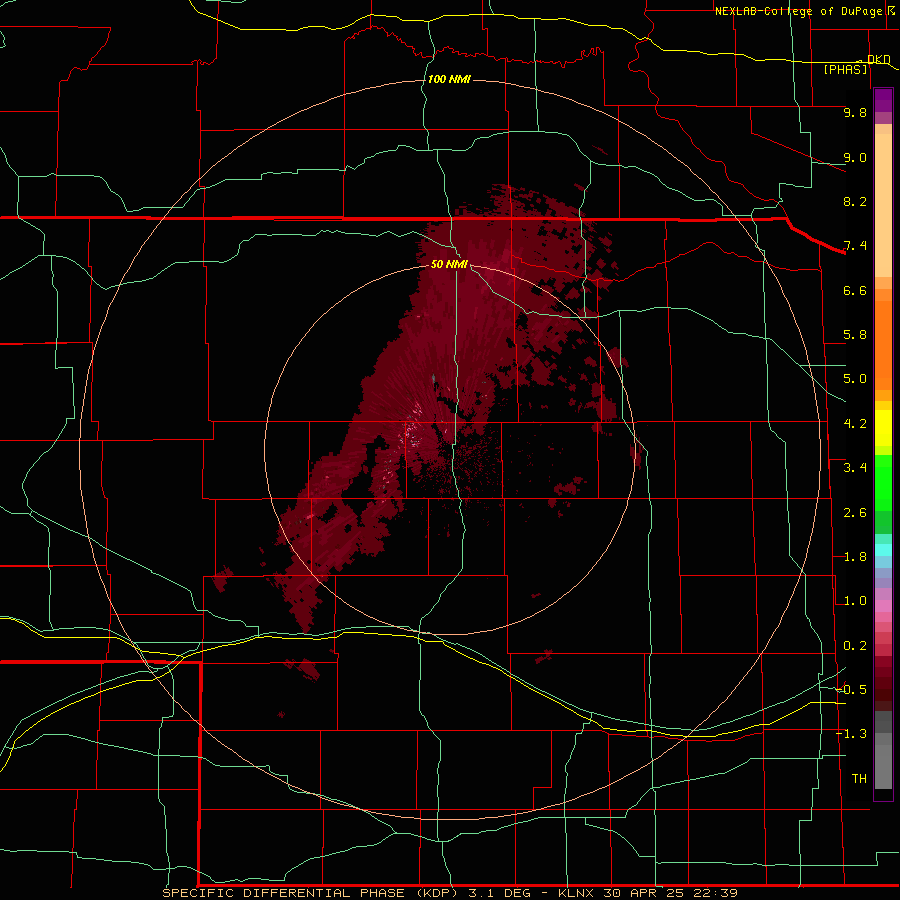Click the 6.6 value on the color scale
This screenshot has height=900, width=900.
coord(855,290)
